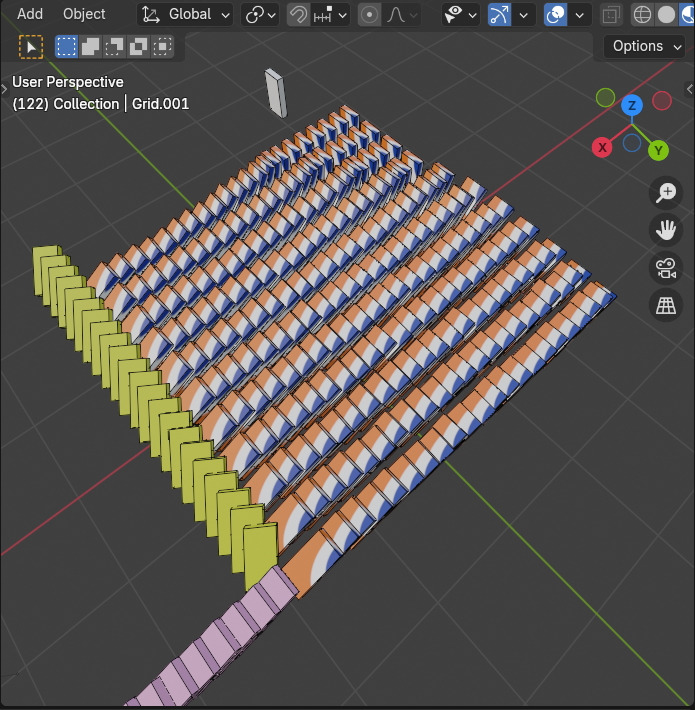The image size is (695, 710).
Task: Open the Object menu
Action: (x=84, y=14)
